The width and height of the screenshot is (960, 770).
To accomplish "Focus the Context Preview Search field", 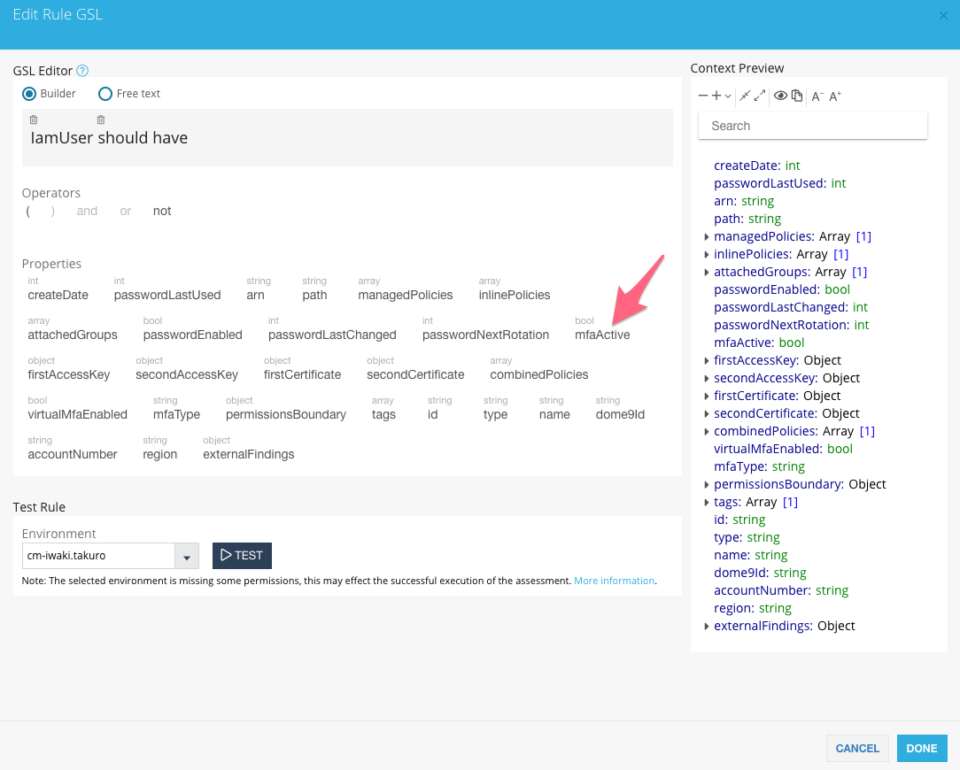I will point(812,125).
